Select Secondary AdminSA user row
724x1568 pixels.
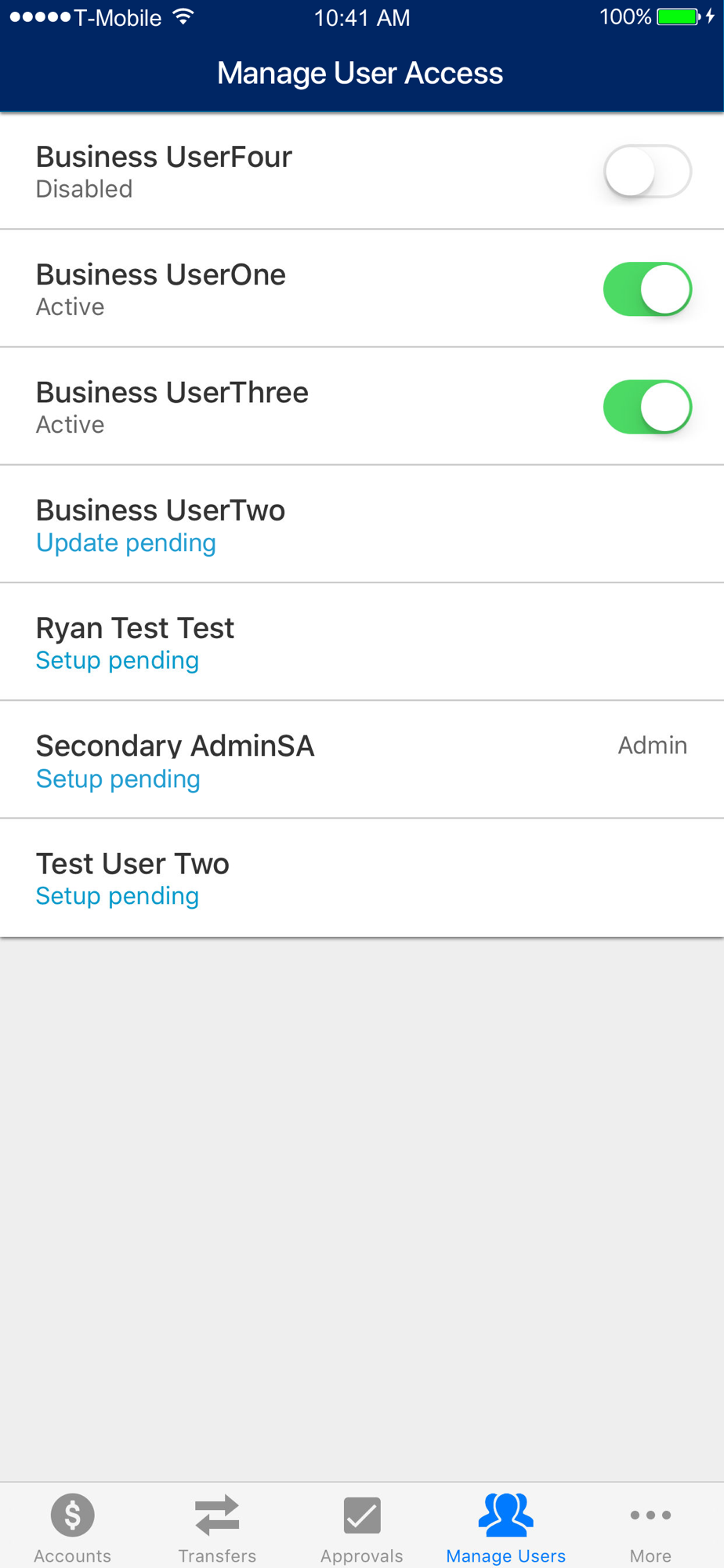362,760
